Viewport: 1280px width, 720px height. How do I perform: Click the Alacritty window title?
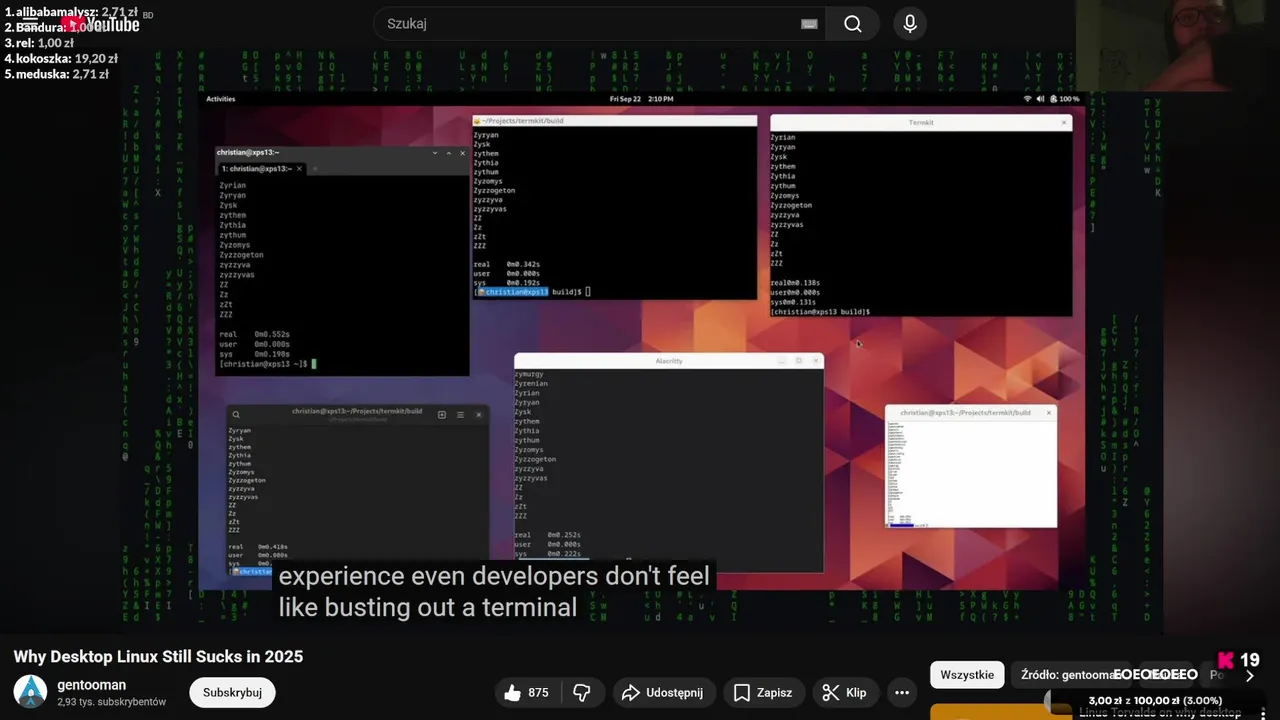pyautogui.click(x=669, y=361)
